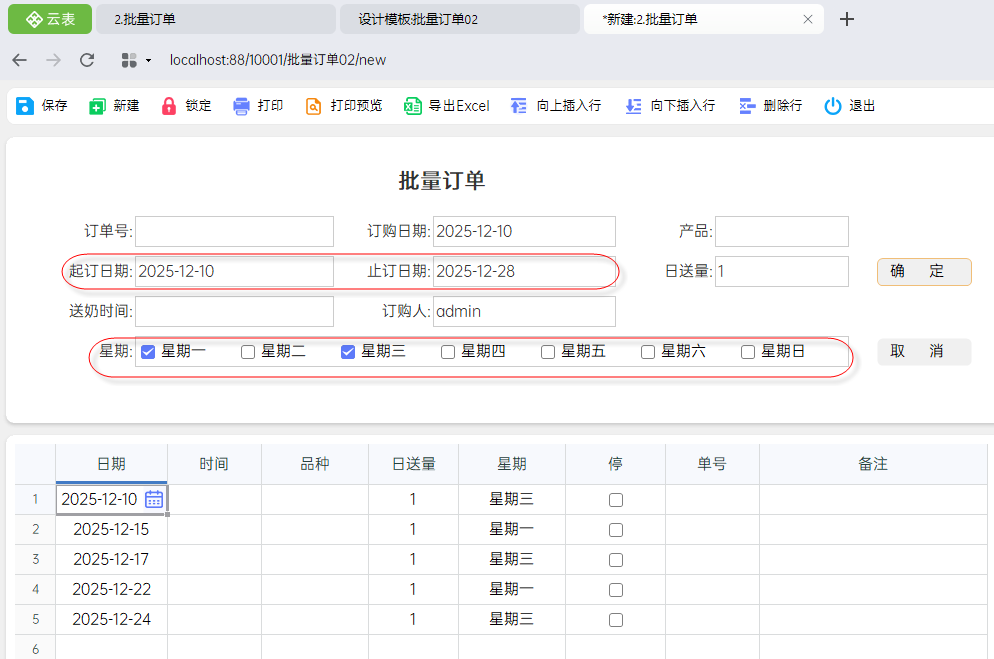Click the Lock (锁定) toolbar icon
The image size is (994, 659).
pyautogui.click(x=169, y=106)
